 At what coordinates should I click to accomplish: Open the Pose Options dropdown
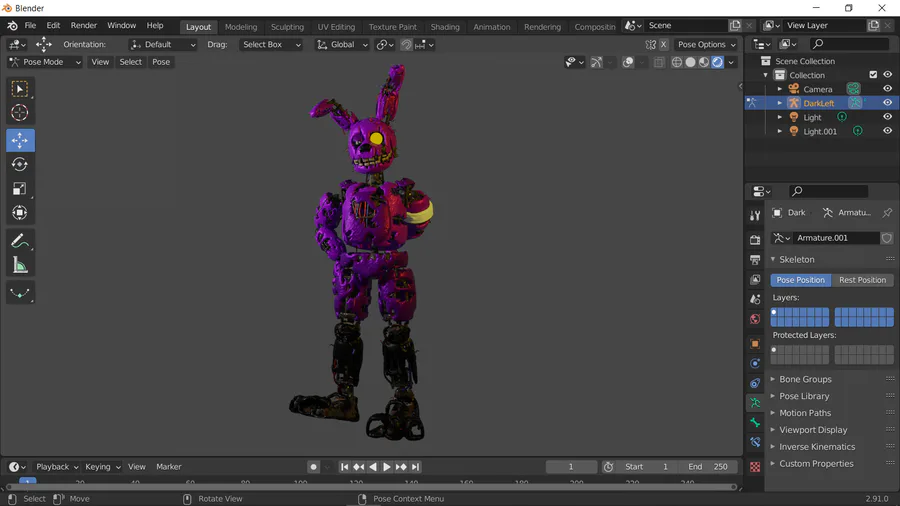point(706,45)
